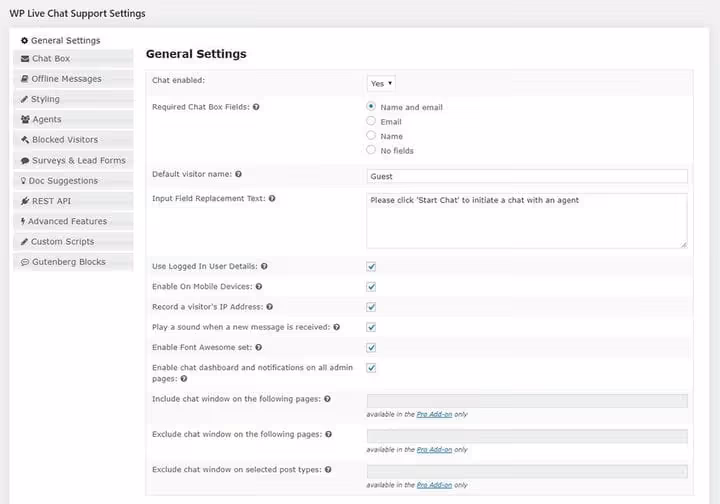Click the disabled Exclude chat window pages field

click(x=527, y=436)
